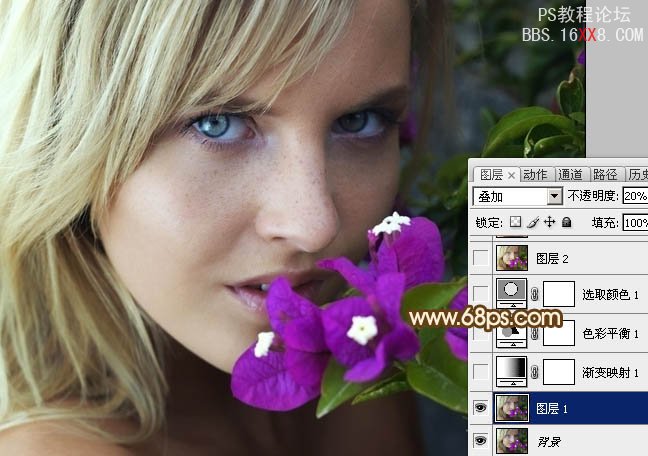Click layer mask thumbnail of 选取颜色 1
648x456 pixels.
tap(559, 294)
